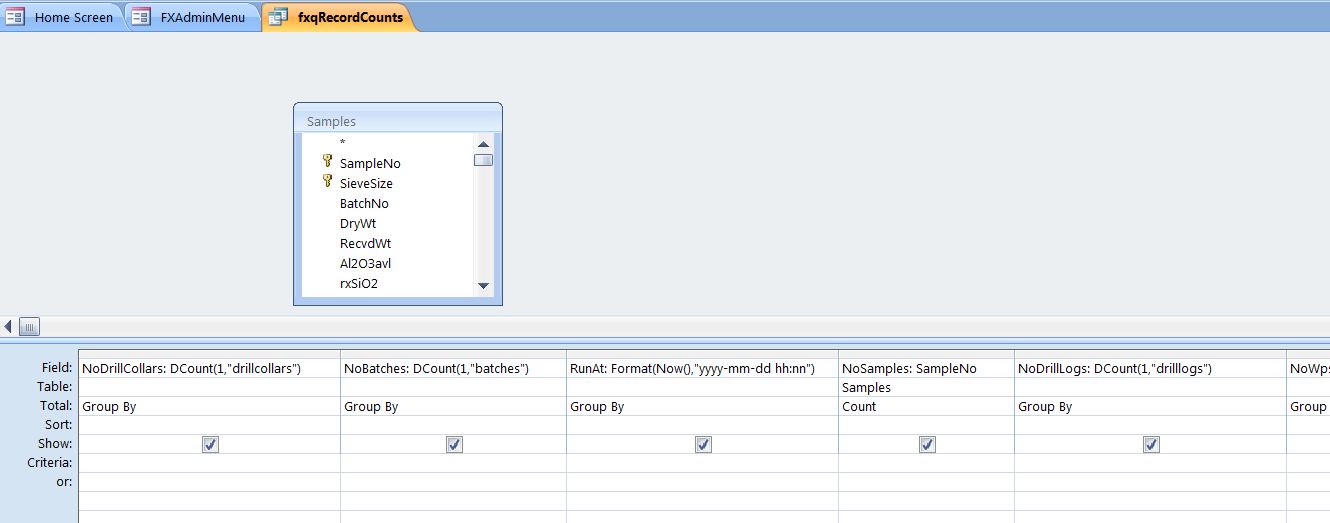Click the FXAdminMenu form icon
Screen dimensions: 1330x523
pyautogui.click(x=142, y=17)
